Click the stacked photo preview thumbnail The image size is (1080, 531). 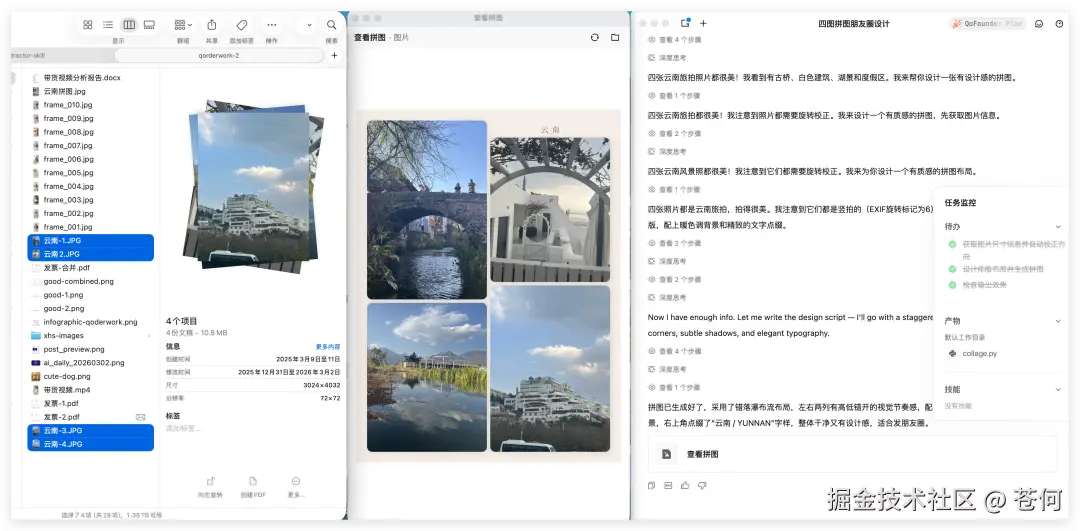coord(253,186)
